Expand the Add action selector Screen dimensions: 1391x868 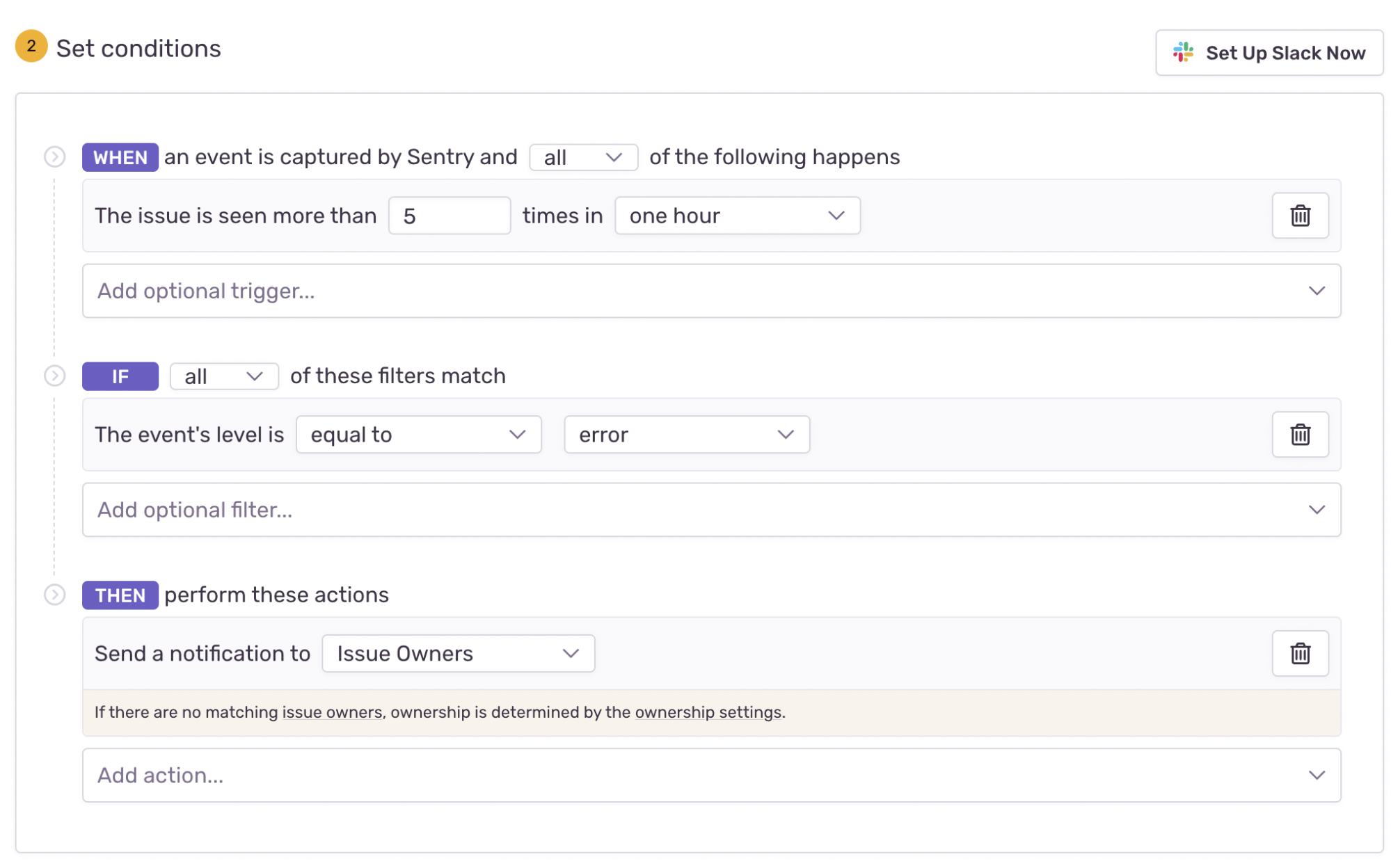710,775
